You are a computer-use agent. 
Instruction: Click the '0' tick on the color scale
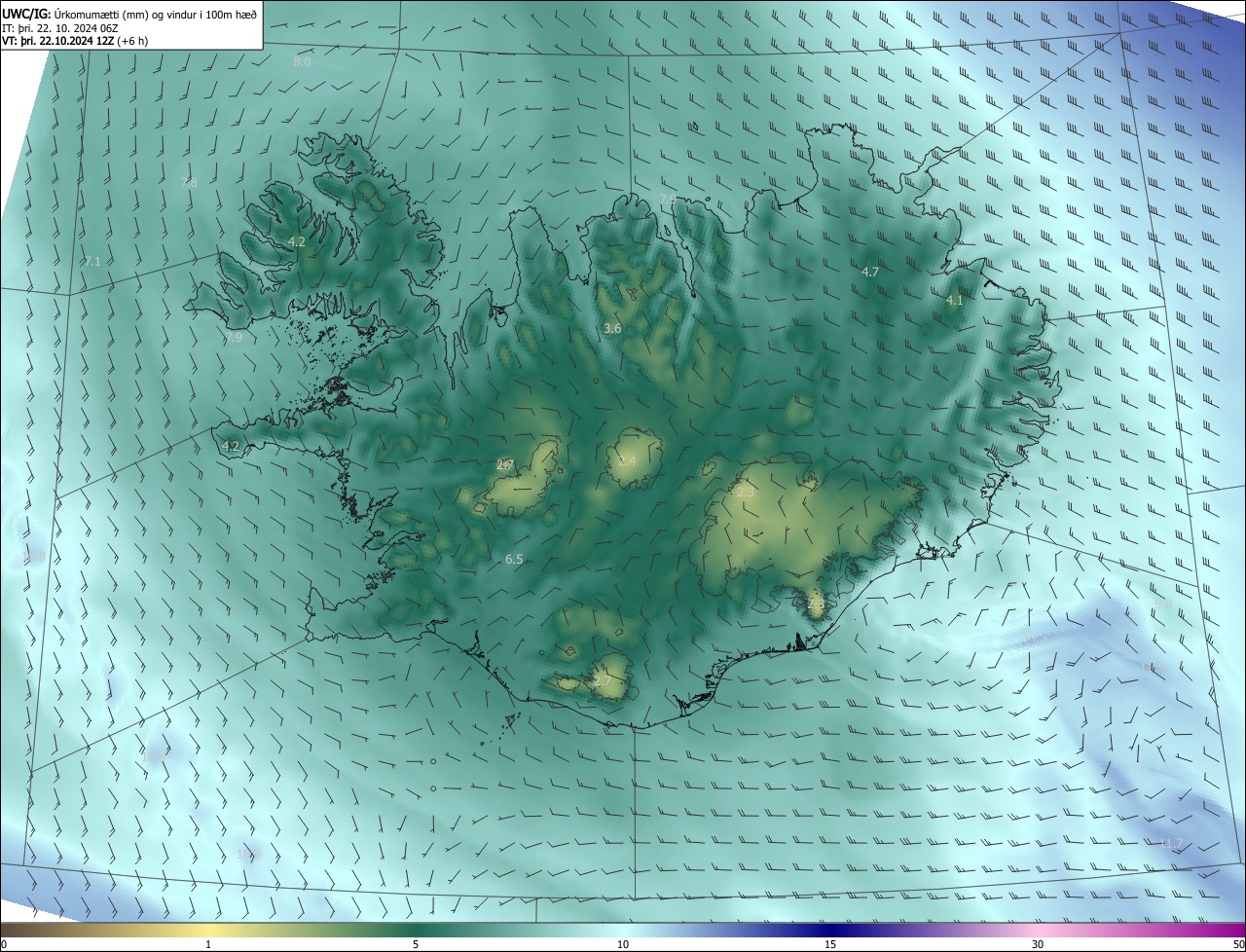tap(4, 944)
